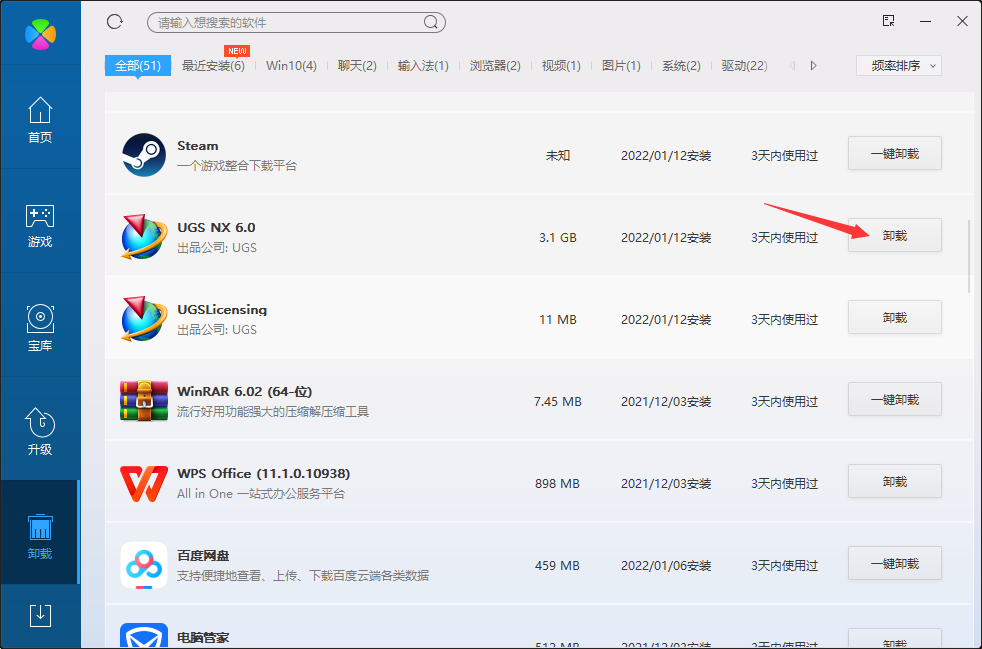Click the 未知 size value for Steam
982x649 pixels.
(558, 155)
